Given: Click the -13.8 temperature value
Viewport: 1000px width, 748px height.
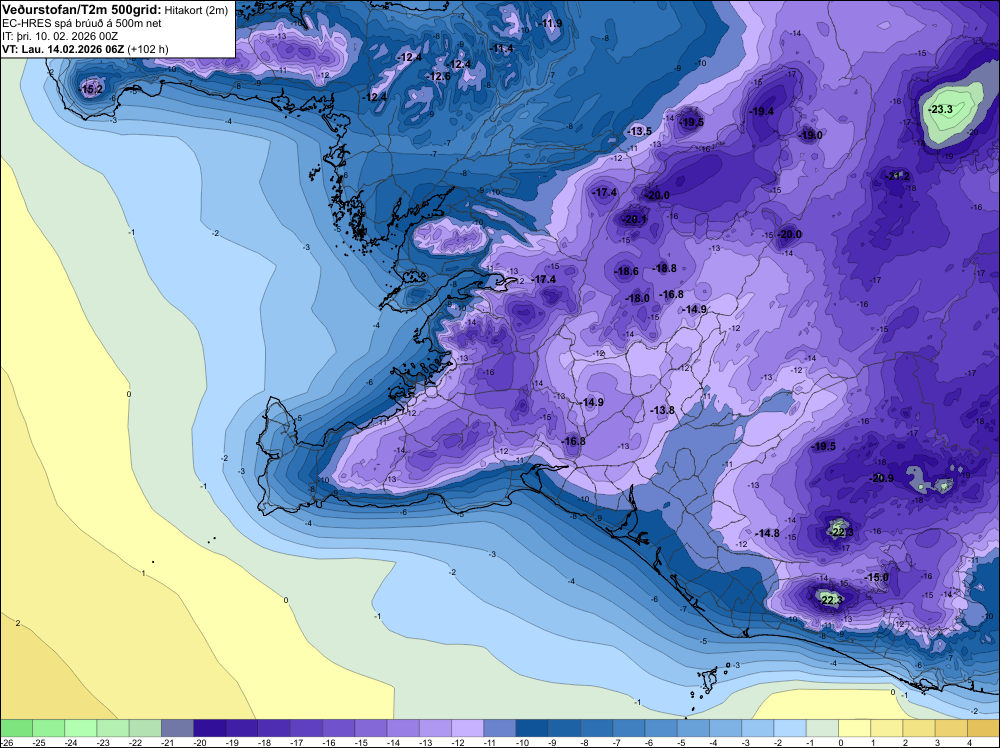Looking at the screenshot, I should tap(663, 410).
